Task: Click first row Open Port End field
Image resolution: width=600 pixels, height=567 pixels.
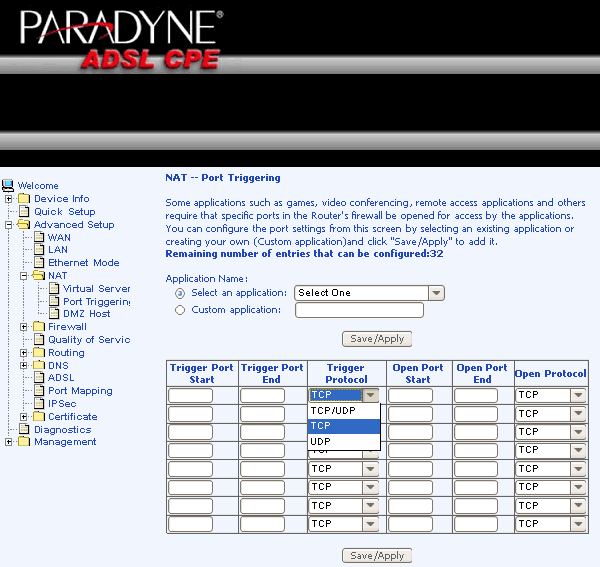Action: 476,395
